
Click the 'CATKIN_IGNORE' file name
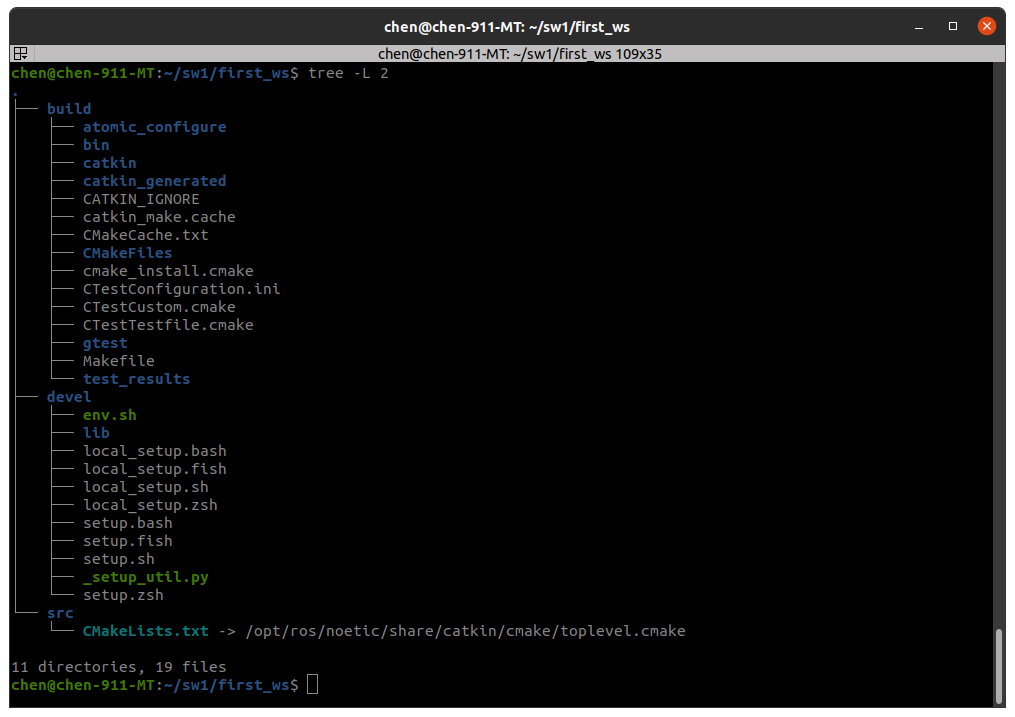tap(141, 199)
